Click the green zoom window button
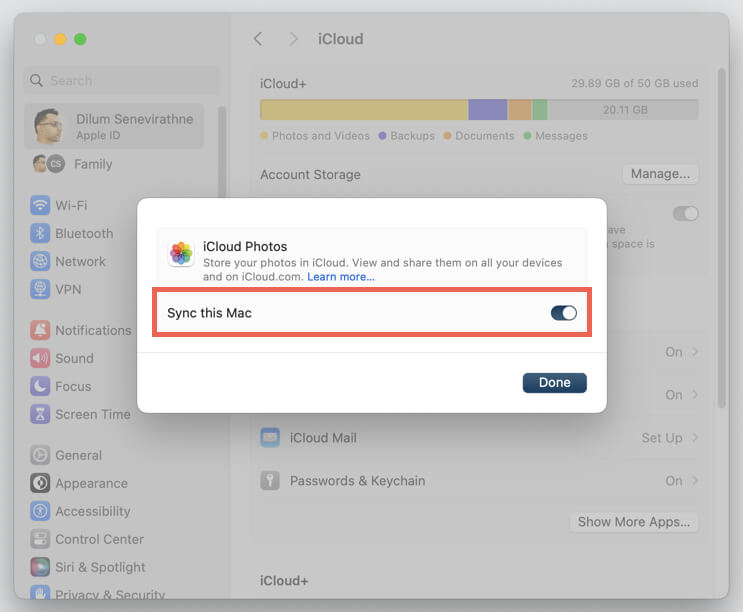 point(80,39)
